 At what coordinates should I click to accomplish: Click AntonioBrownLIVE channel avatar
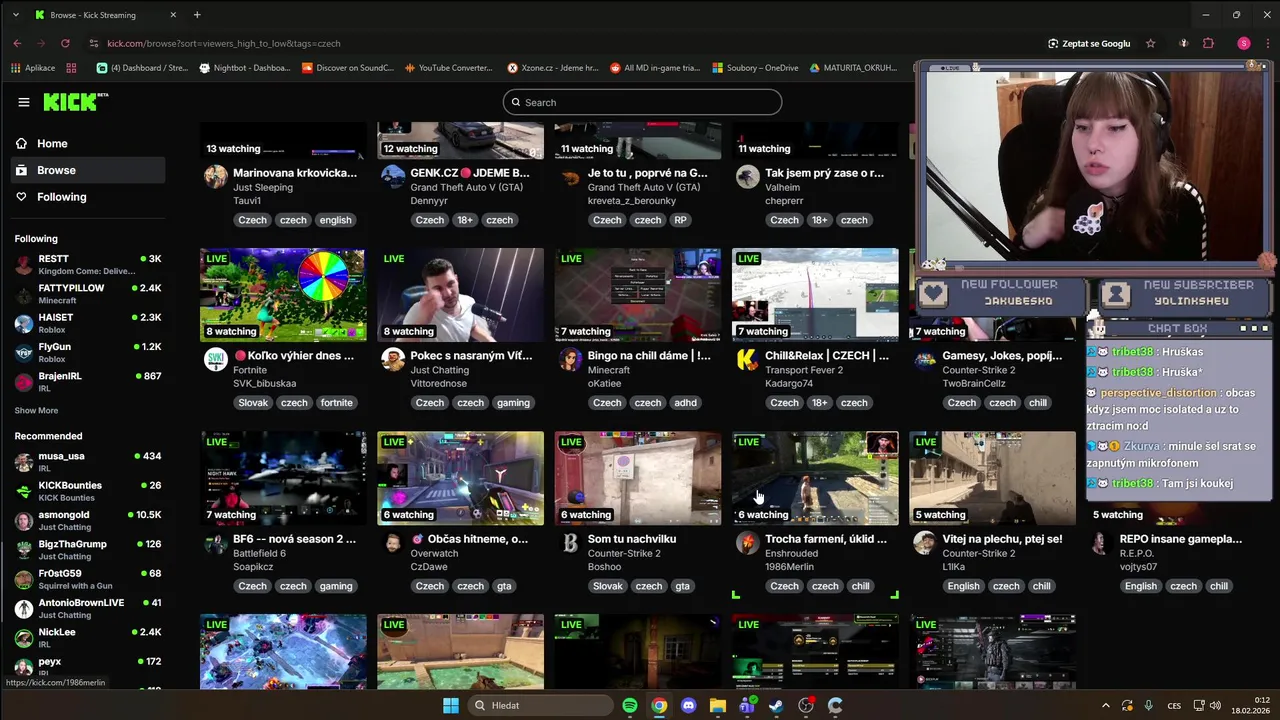point(24,608)
